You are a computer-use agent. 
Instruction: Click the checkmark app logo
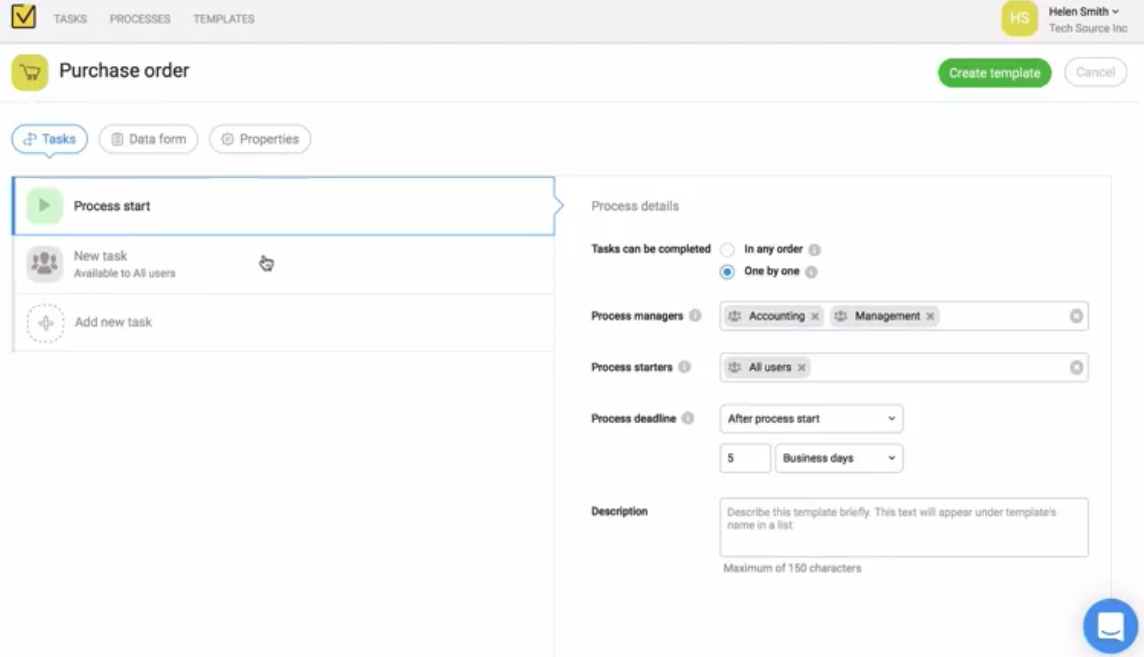[x=23, y=18]
